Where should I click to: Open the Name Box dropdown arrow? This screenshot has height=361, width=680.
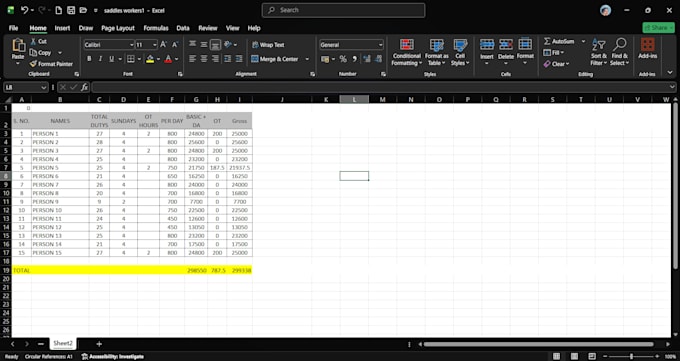[x=43, y=87]
